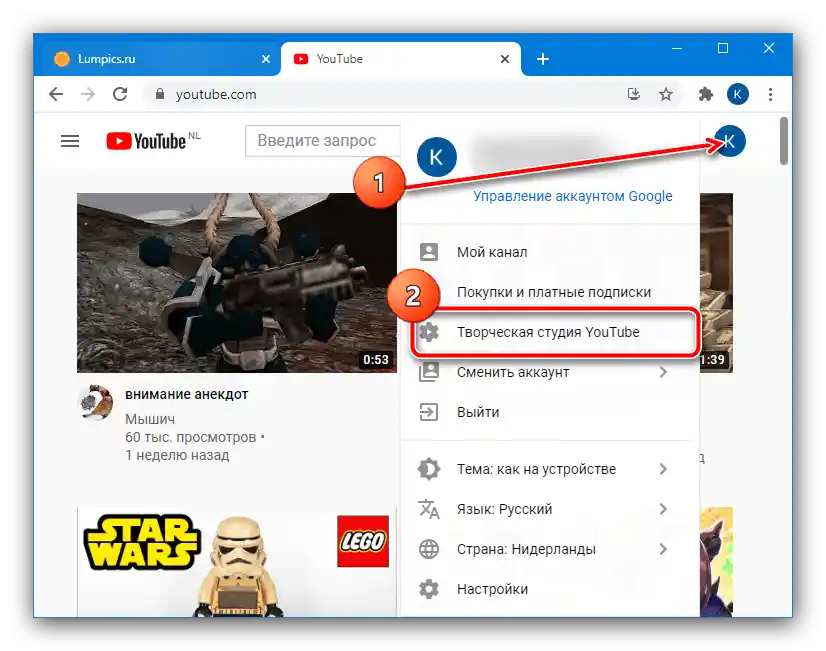Expand the Язык: Русский submenu chevron
The width and height of the screenshot is (826, 651).
click(x=663, y=509)
